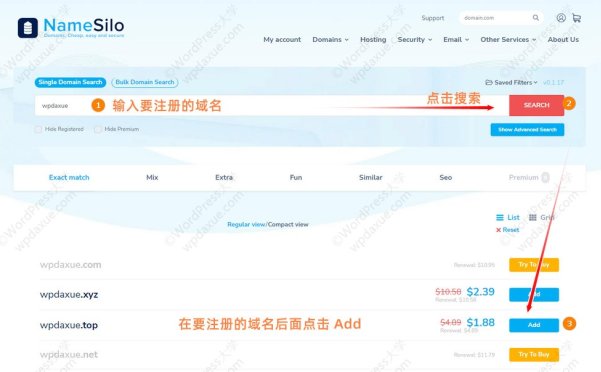Click the NameSilo logo
601x372 pixels.
(71, 28)
